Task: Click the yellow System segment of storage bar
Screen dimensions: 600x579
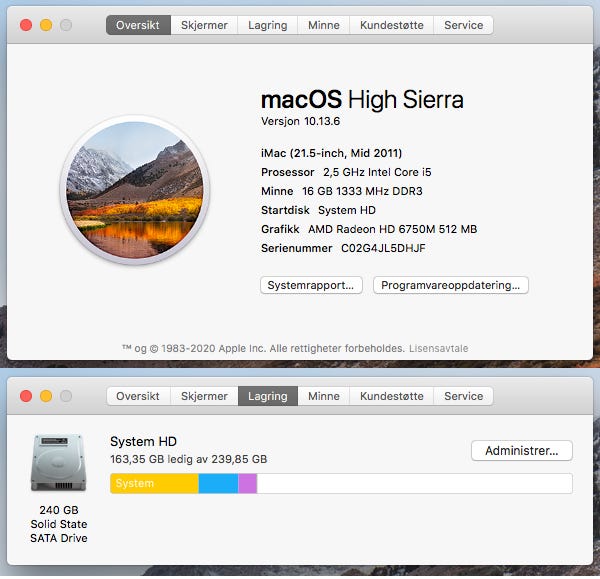Action: (155, 483)
